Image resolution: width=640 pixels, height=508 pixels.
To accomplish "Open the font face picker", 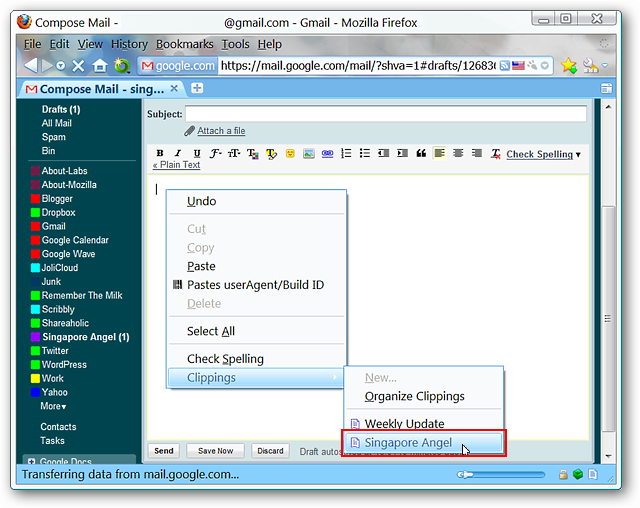I will [215, 153].
